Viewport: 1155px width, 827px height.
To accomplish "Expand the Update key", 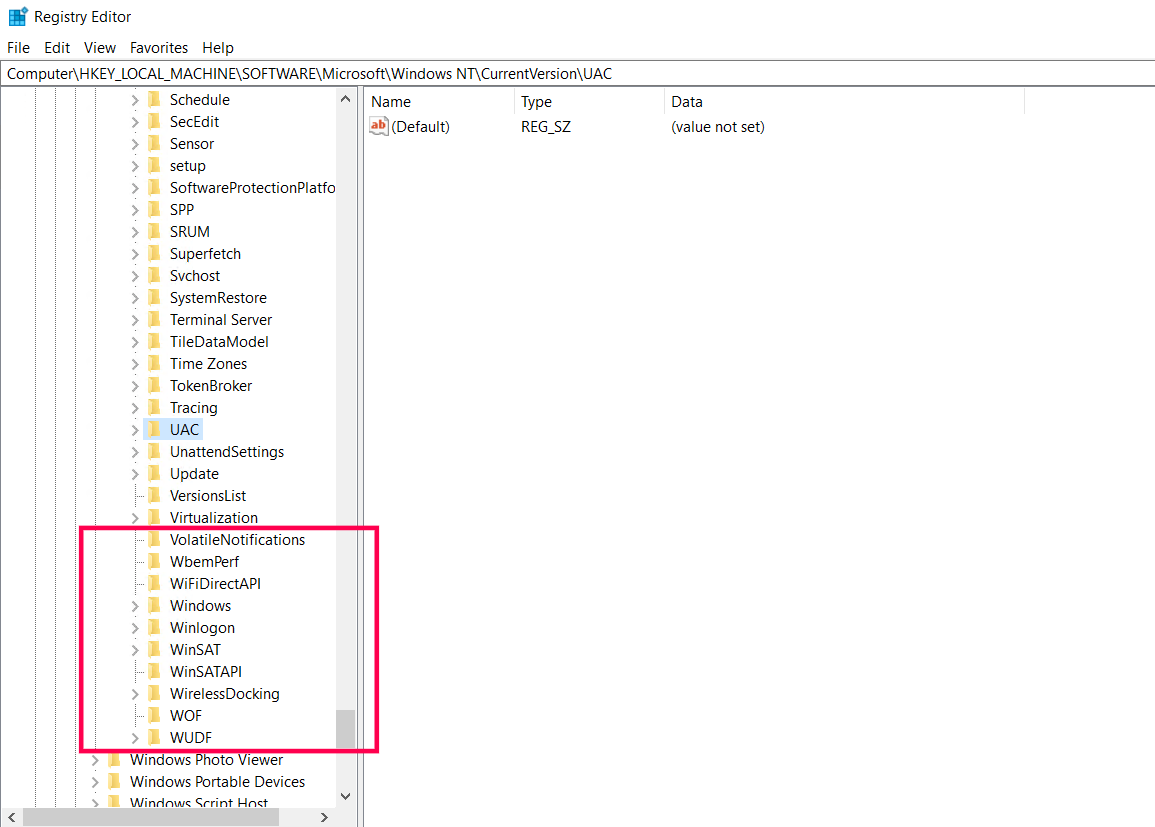I will click(x=135, y=474).
